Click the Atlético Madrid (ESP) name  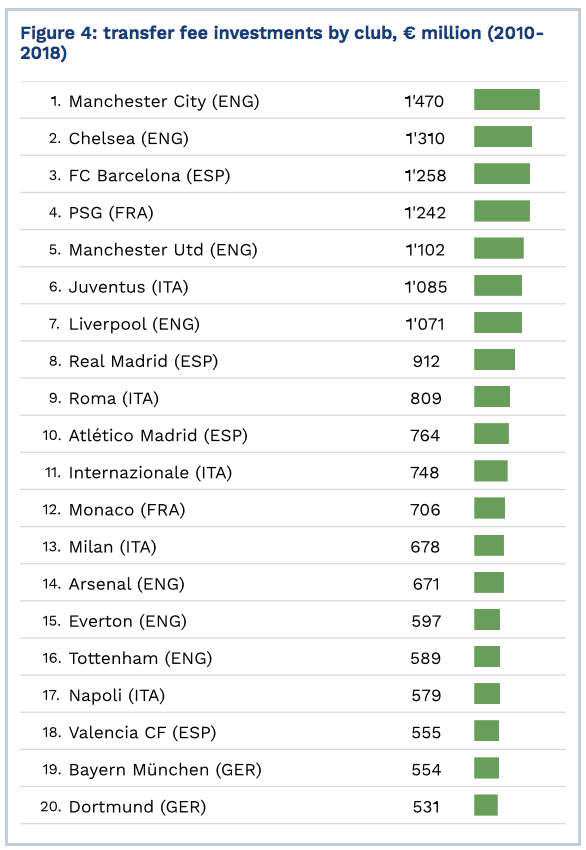[x=158, y=435]
